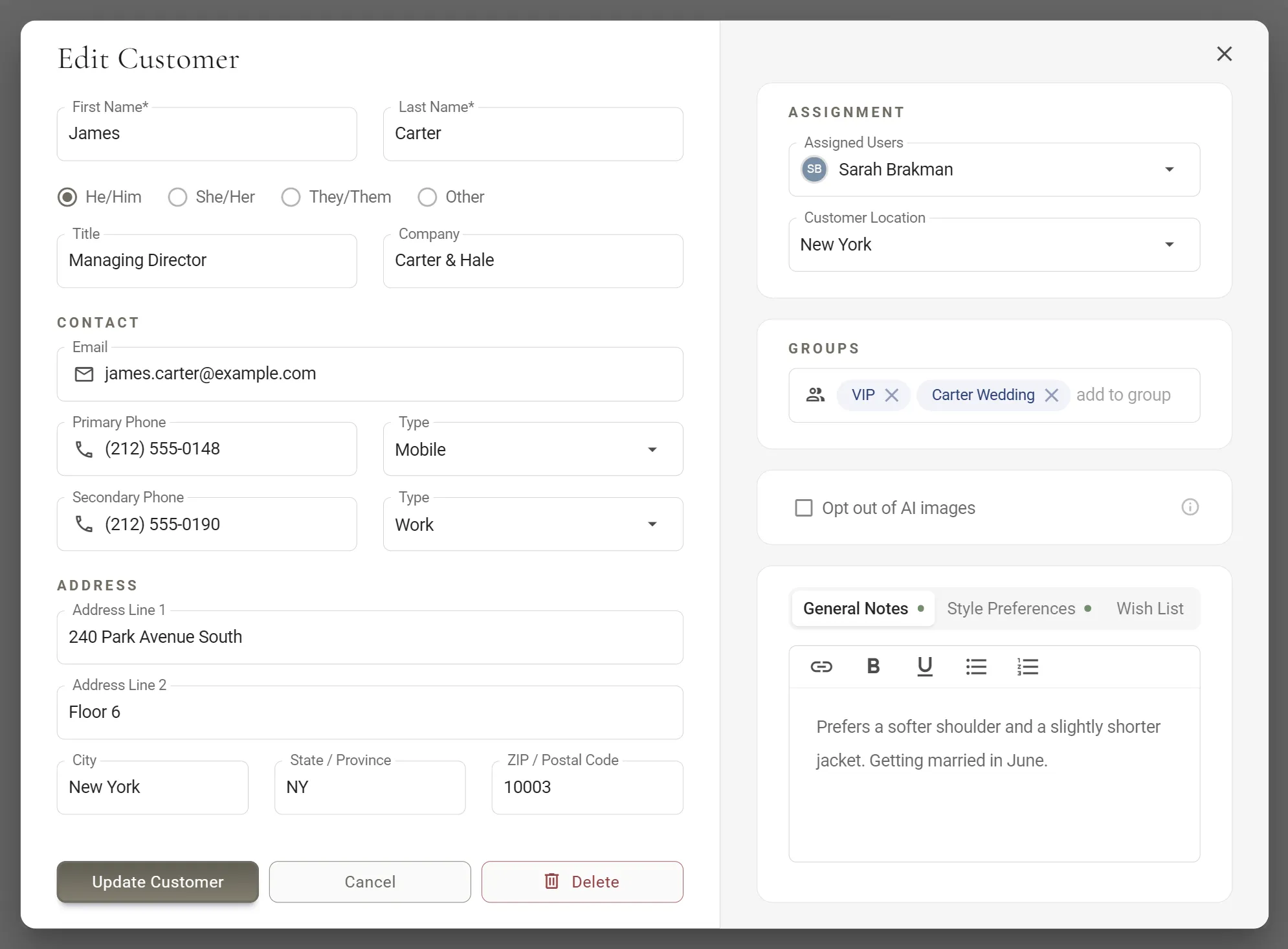Screen dimensions: 1288x949
Task: Click into the First Name field
Action: coord(206,134)
